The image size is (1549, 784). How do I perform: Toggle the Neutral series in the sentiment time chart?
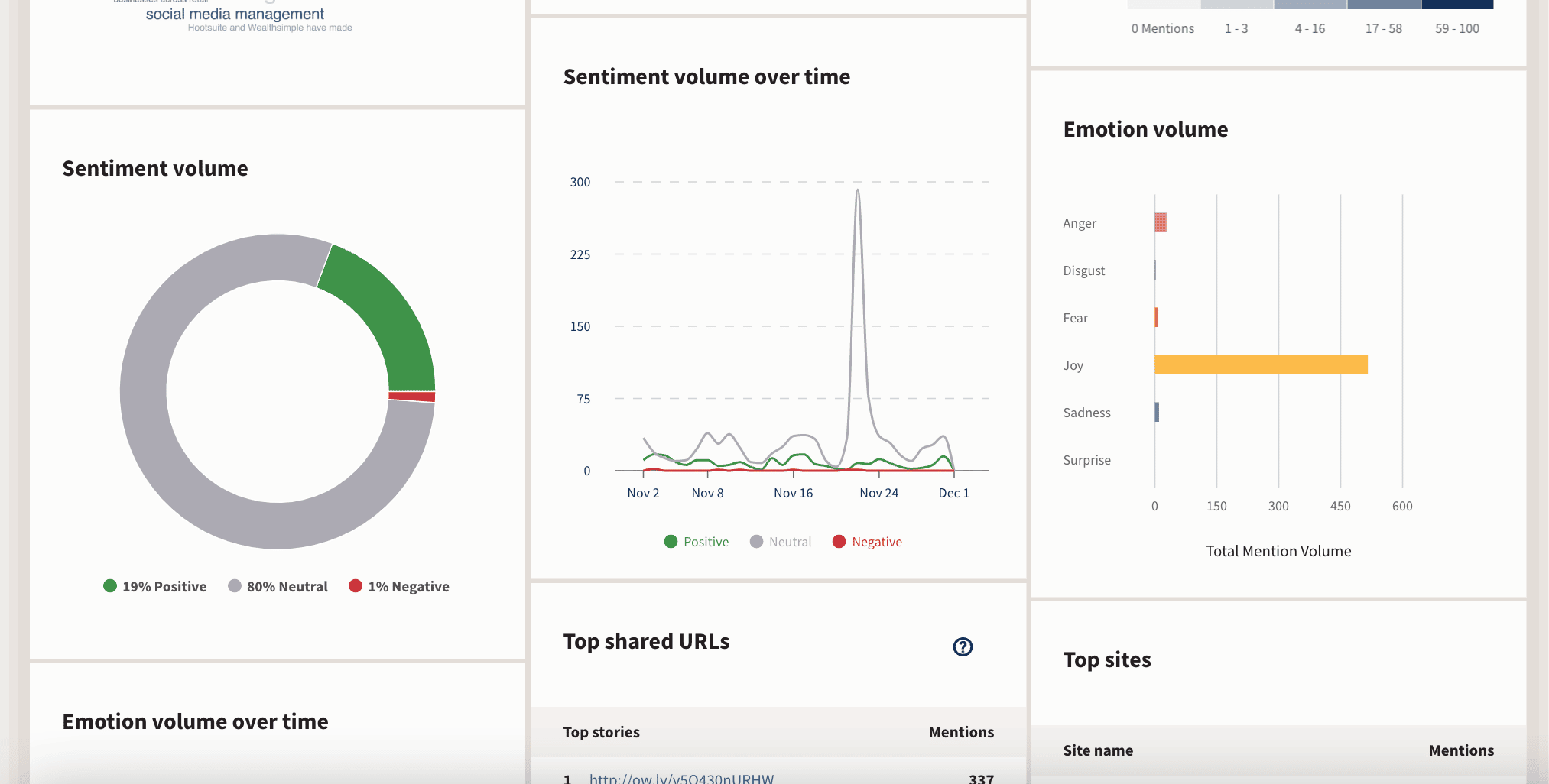coord(791,541)
